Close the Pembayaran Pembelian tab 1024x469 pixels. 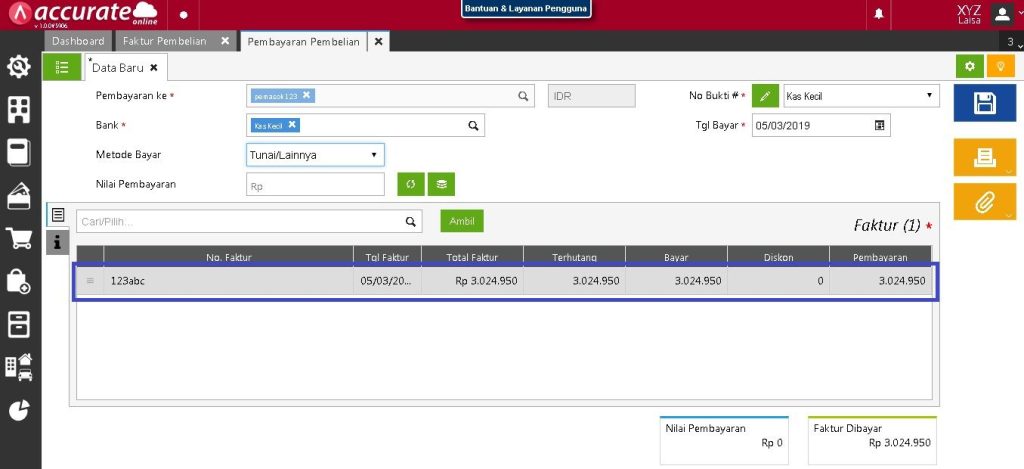(x=378, y=41)
